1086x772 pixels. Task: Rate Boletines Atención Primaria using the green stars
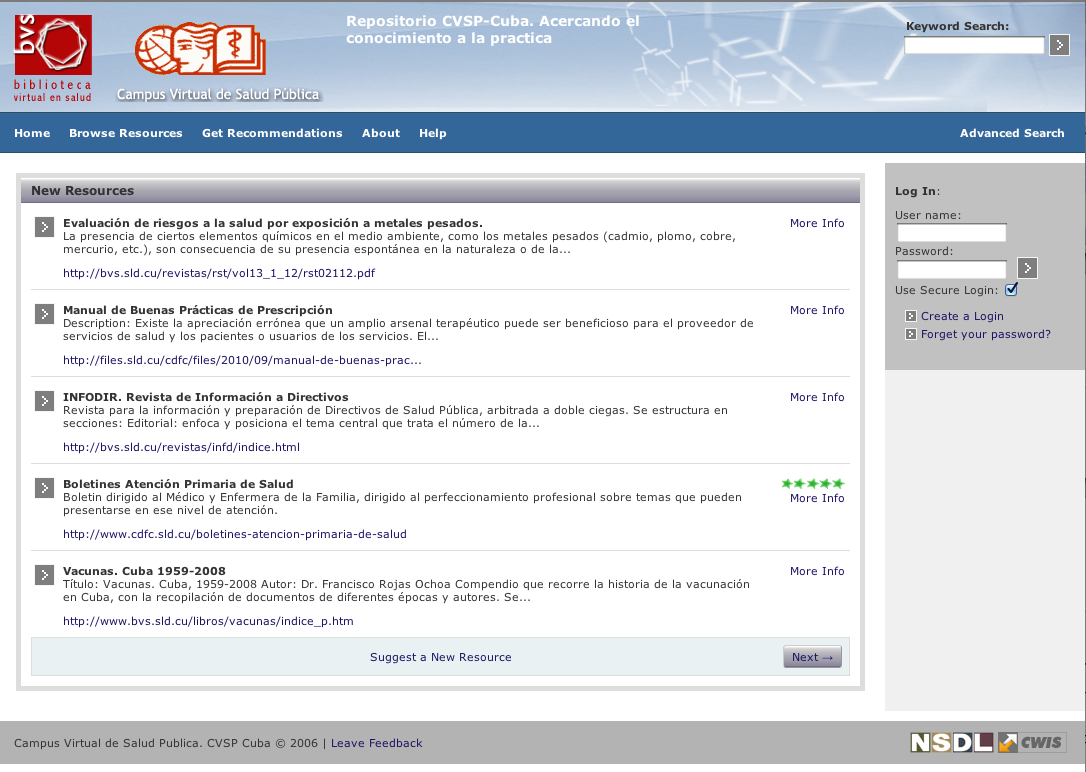click(x=812, y=484)
